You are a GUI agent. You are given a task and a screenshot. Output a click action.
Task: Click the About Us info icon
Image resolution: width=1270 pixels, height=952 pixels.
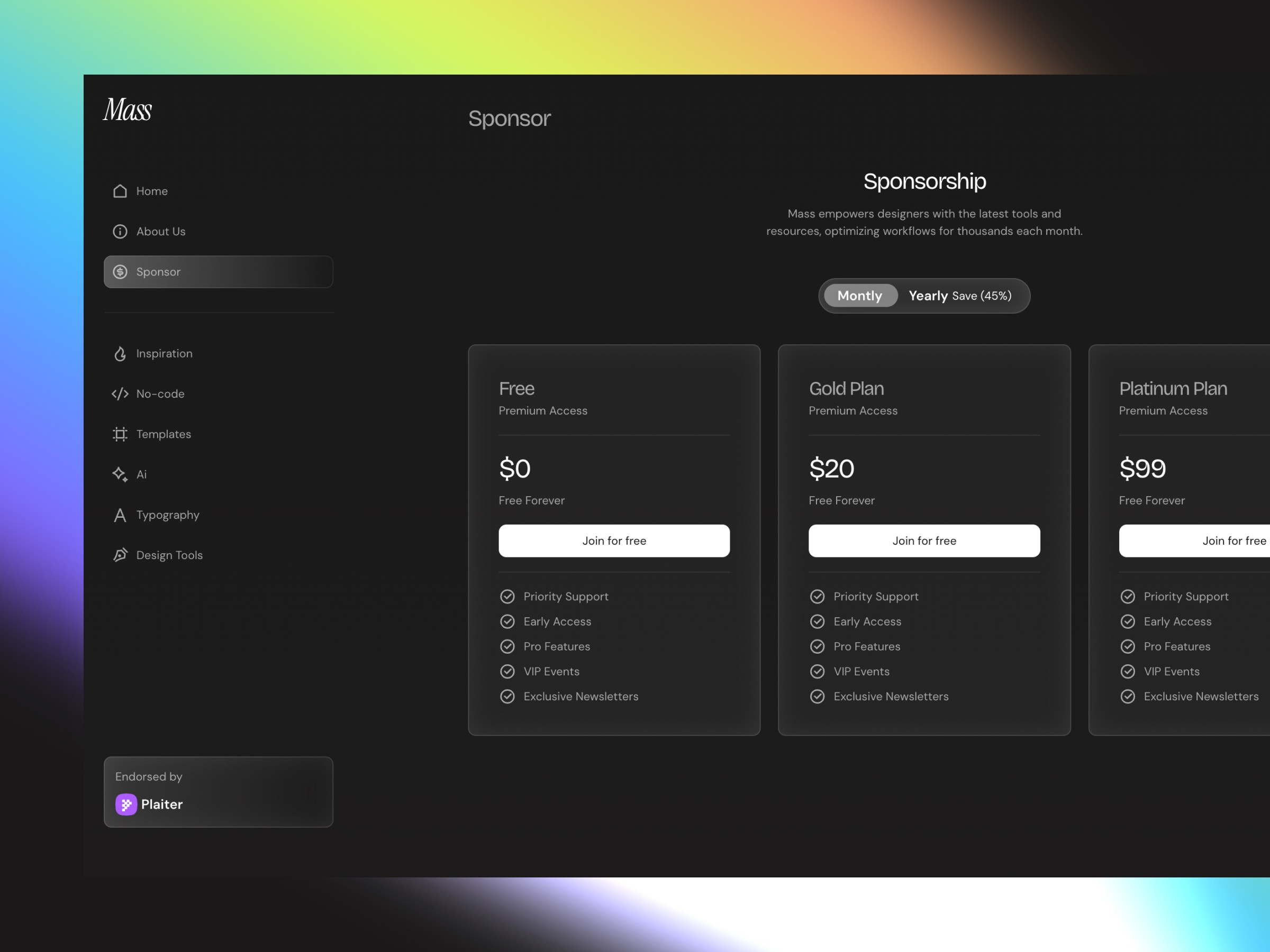(x=120, y=231)
